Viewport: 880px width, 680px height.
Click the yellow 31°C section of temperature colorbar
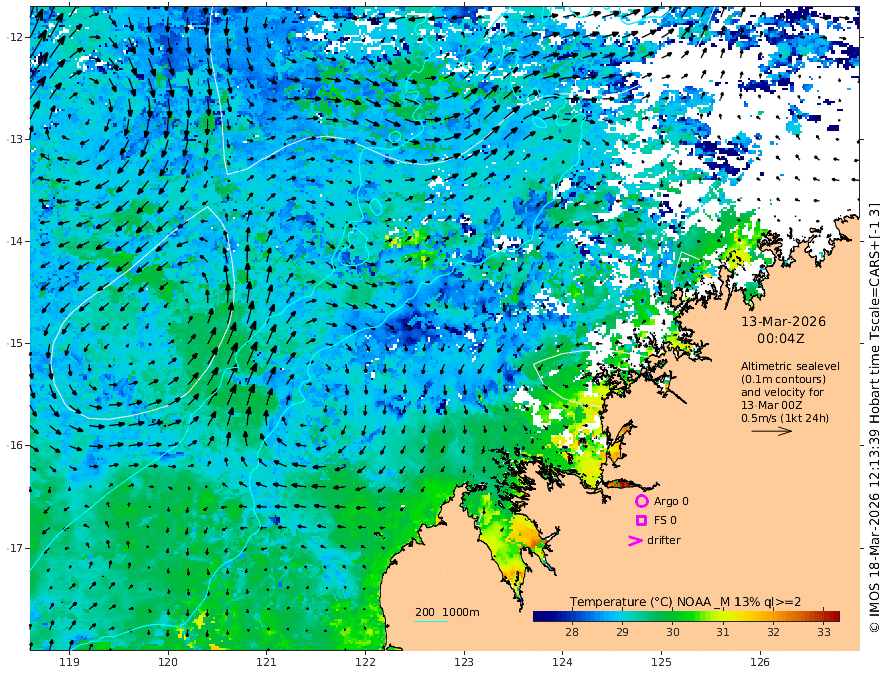[723, 616]
